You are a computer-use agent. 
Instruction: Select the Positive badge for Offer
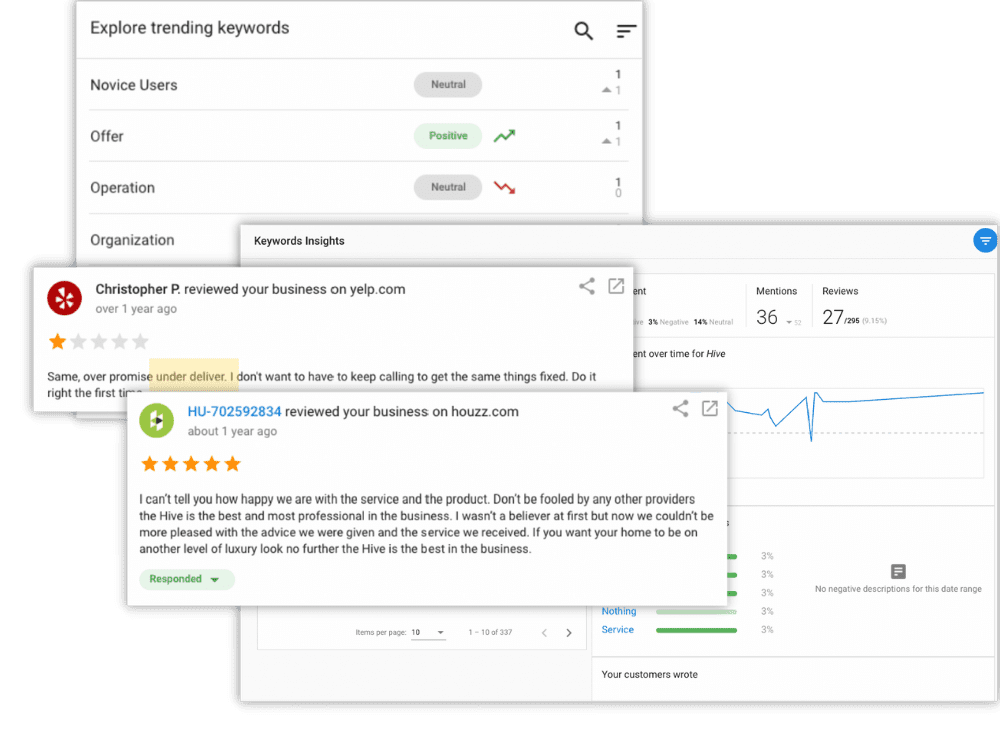coord(447,135)
